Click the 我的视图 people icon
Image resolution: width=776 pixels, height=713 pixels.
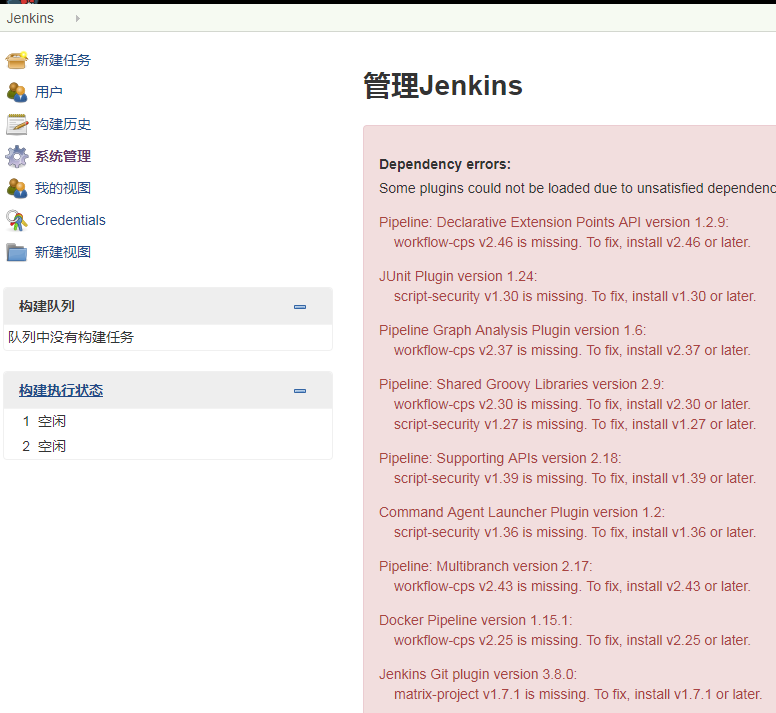(17, 188)
